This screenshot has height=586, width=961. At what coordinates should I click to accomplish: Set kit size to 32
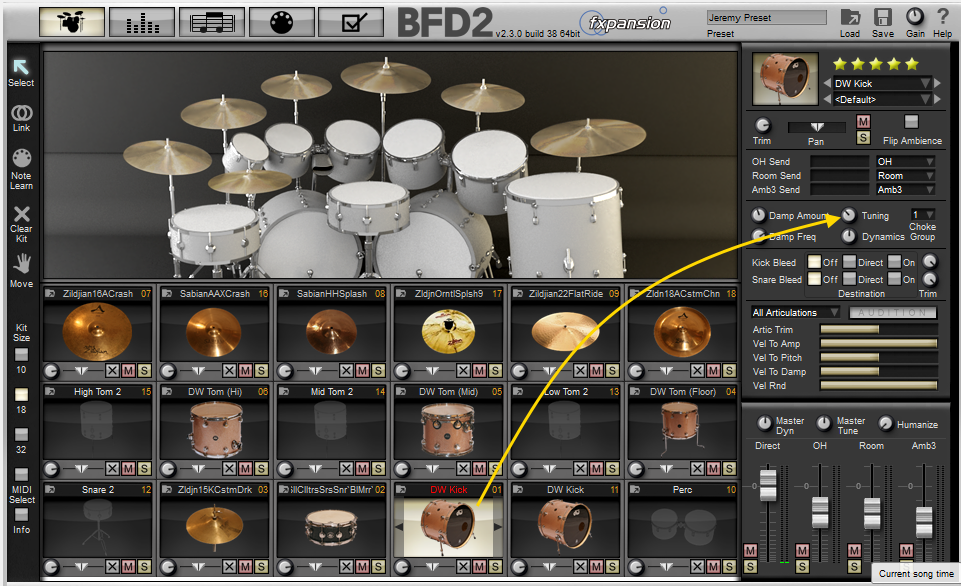click(21, 435)
